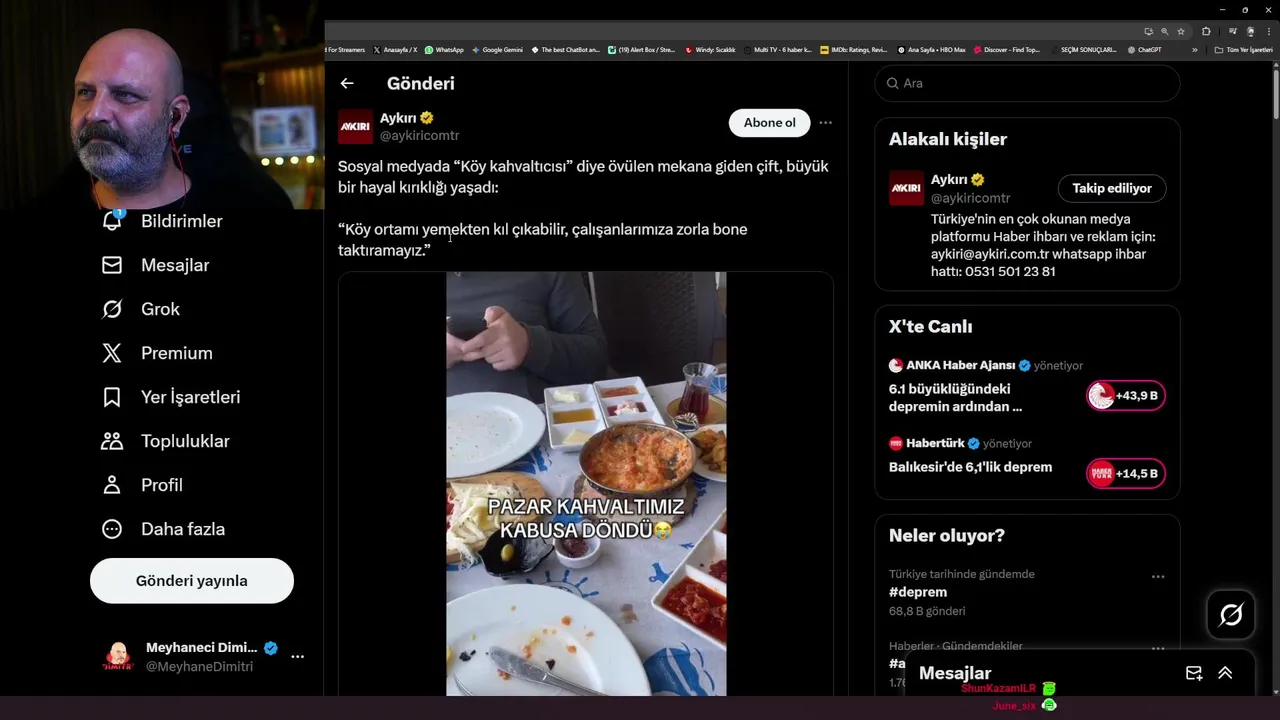The image size is (1280, 720).
Task: Open the Topluluklar people icon
Action: [x=112, y=441]
